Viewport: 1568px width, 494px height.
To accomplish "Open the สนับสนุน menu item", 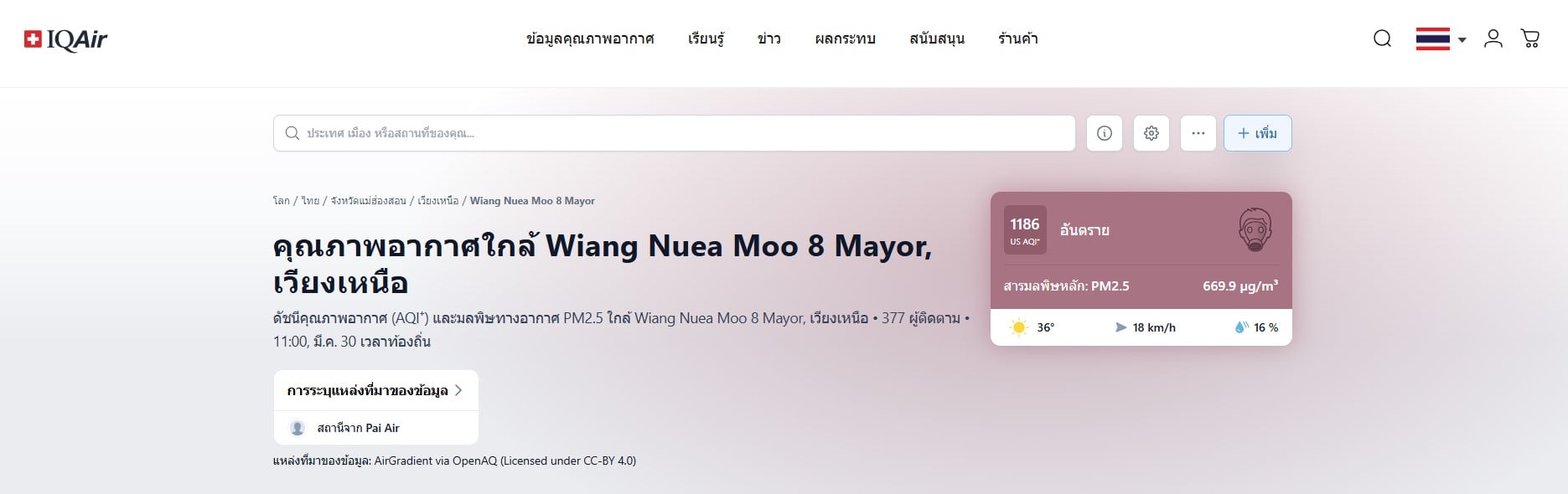I will coord(937,39).
